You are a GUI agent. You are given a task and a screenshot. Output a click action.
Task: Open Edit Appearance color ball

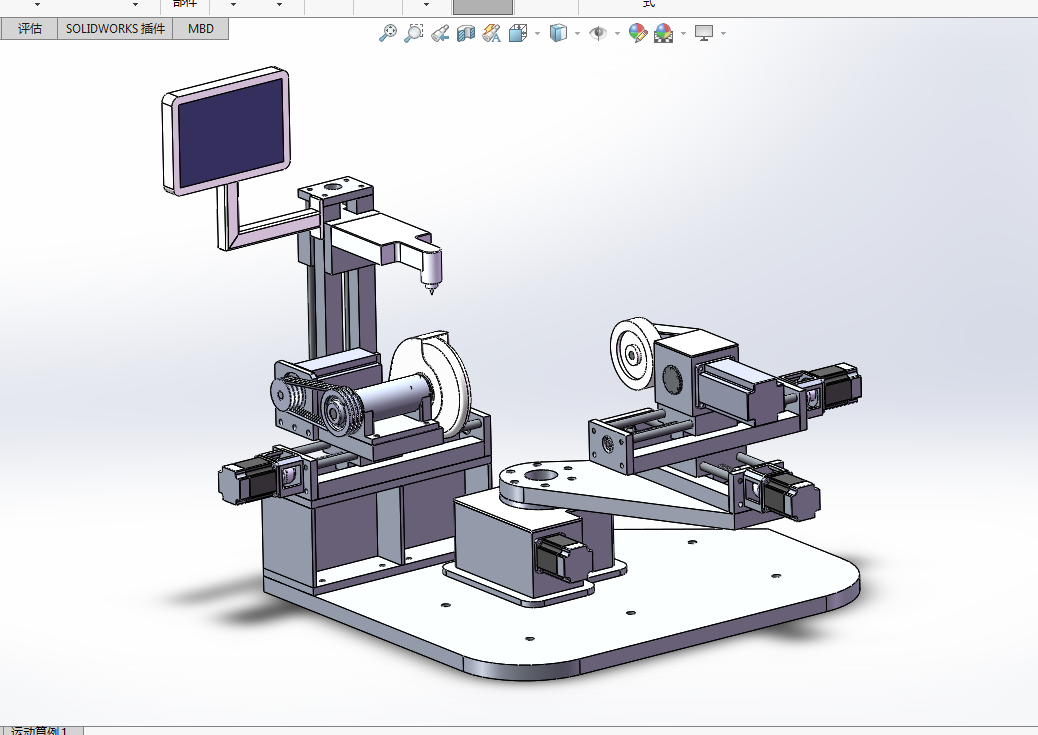637,32
